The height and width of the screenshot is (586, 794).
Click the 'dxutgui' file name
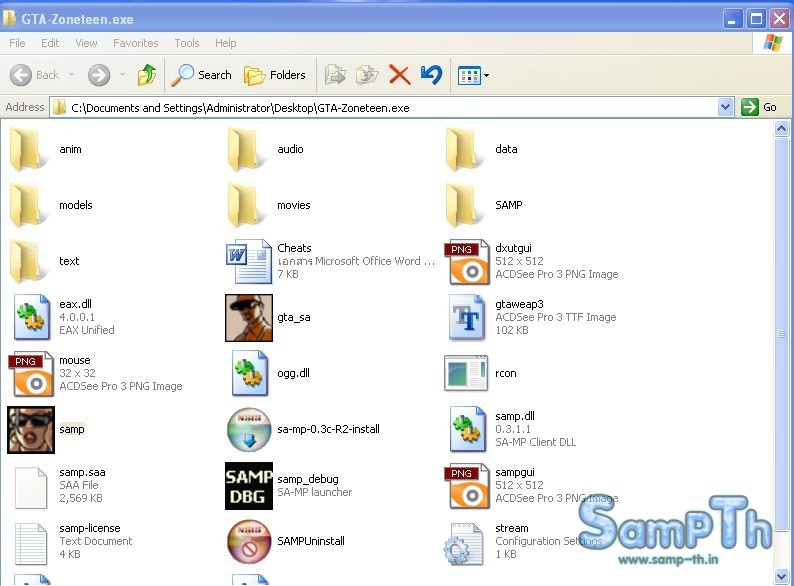(513, 248)
